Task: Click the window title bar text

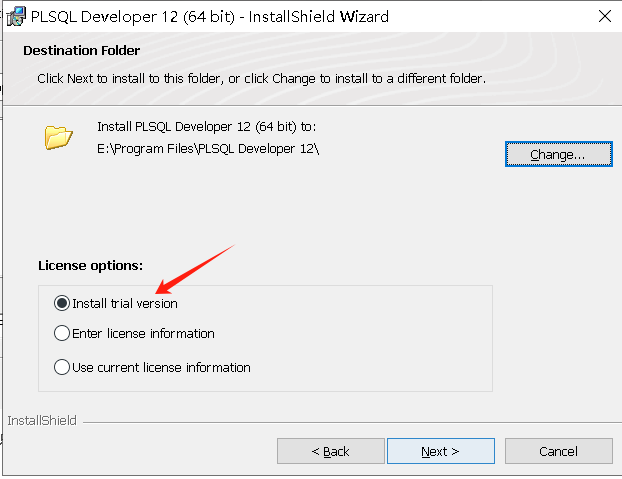Action: pos(210,17)
